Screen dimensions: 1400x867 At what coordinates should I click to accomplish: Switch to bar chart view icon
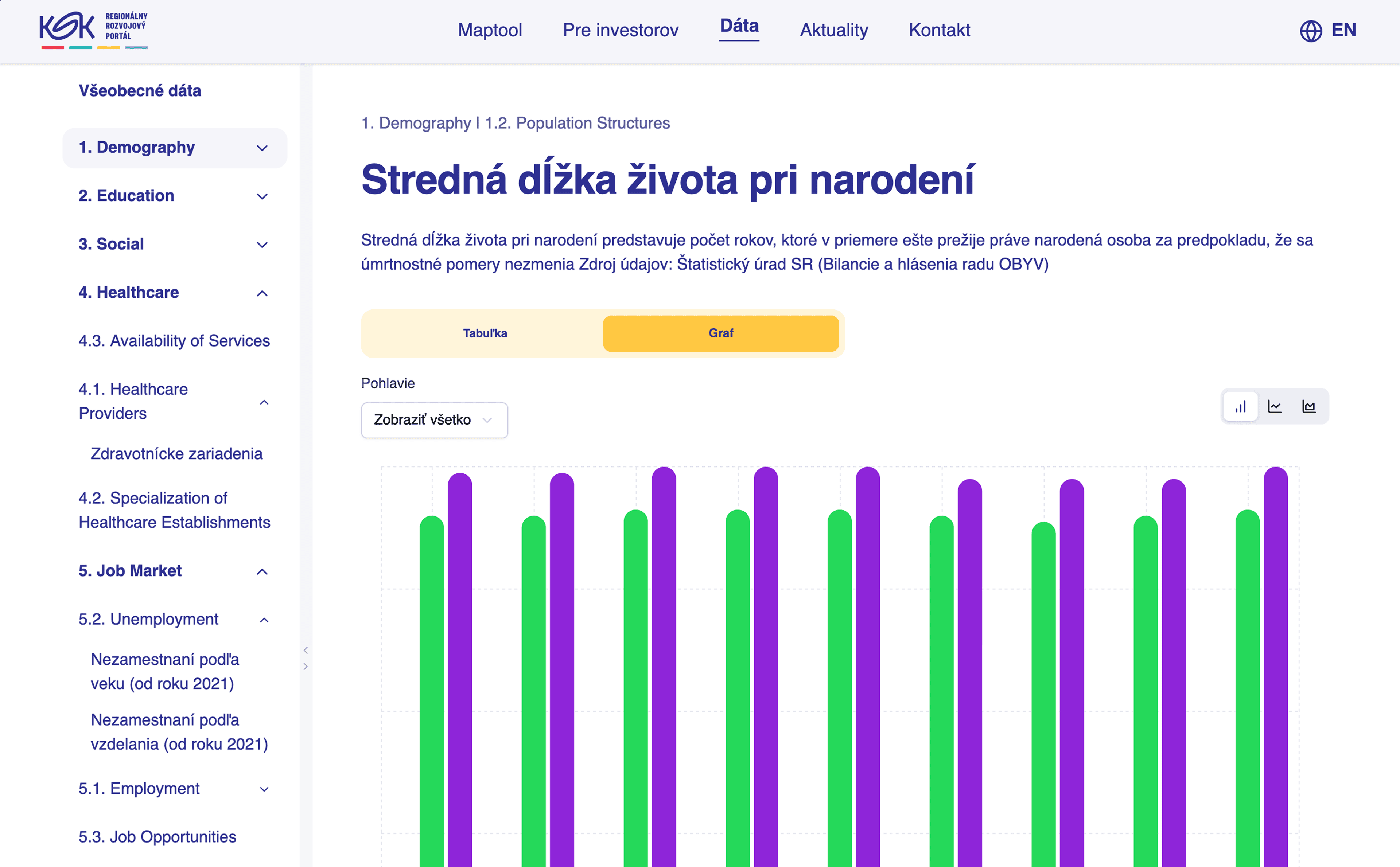click(x=1241, y=407)
